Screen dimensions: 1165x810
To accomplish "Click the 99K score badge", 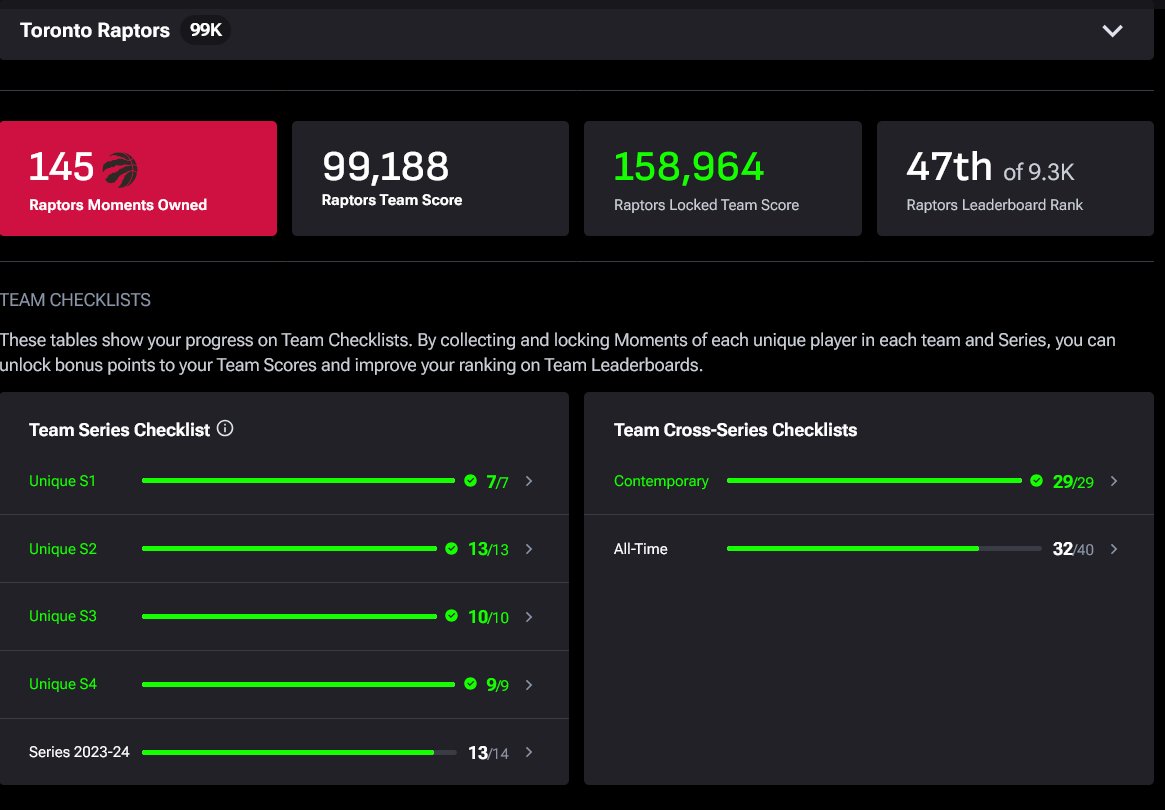I will click(x=206, y=30).
